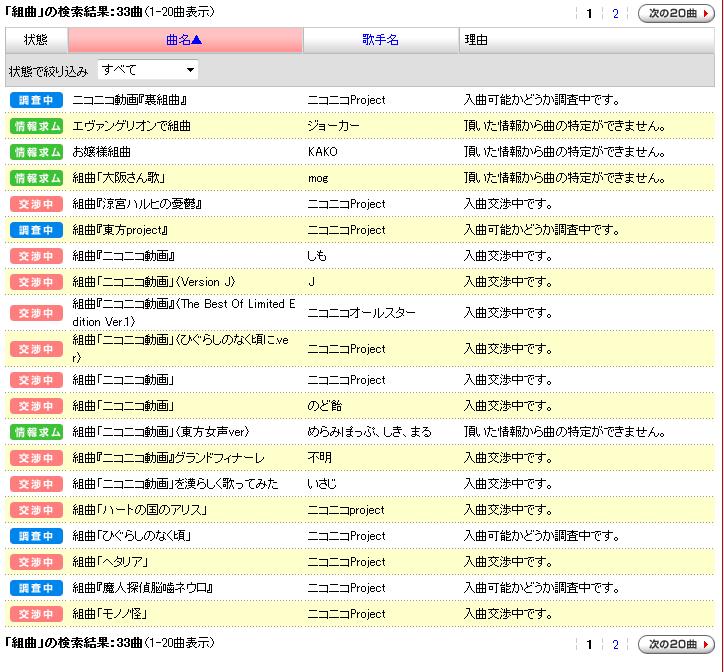The height and width of the screenshot is (672, 724).
Task: Click 情報求ム badge for エヴァンゲリオンで組曲
Action: [x=36, y=126]
